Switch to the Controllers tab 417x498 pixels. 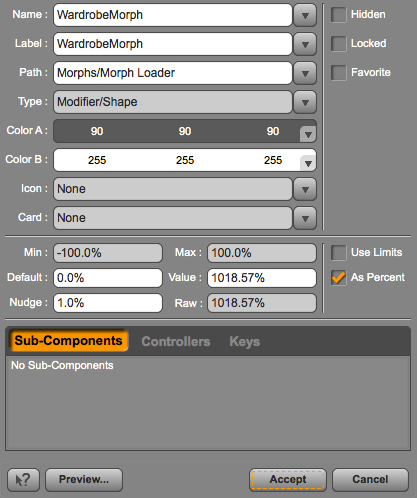point(176,341)
